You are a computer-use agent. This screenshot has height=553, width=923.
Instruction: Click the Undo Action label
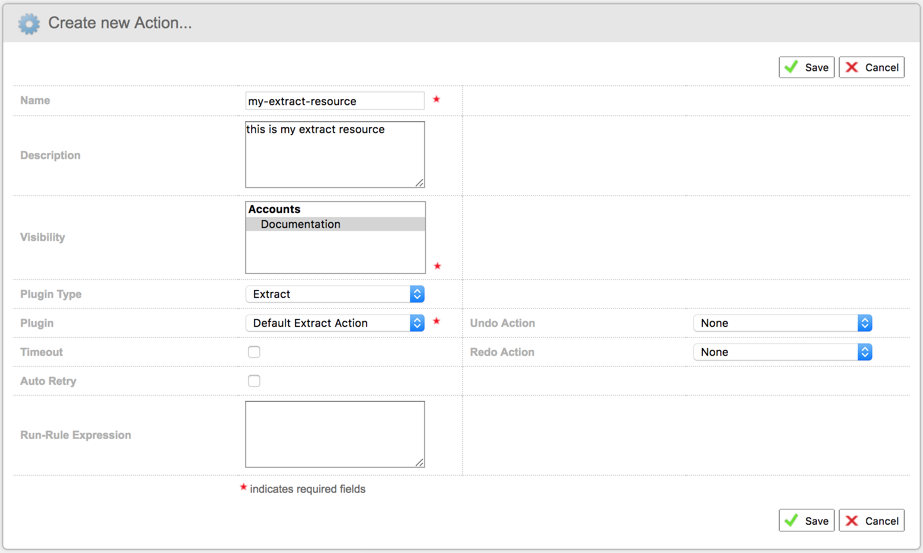pyautogui.click(x=502, y=323)
